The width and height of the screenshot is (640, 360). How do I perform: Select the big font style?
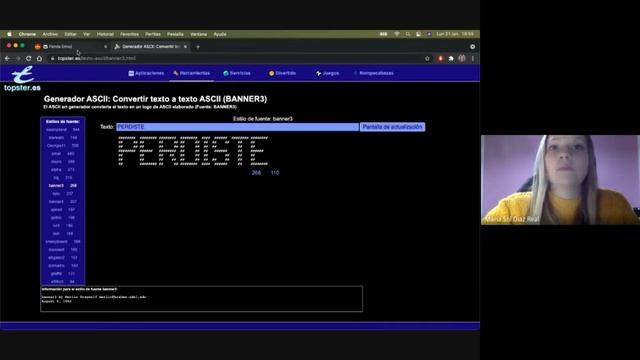pyautogui.click(x=62, y=178)
